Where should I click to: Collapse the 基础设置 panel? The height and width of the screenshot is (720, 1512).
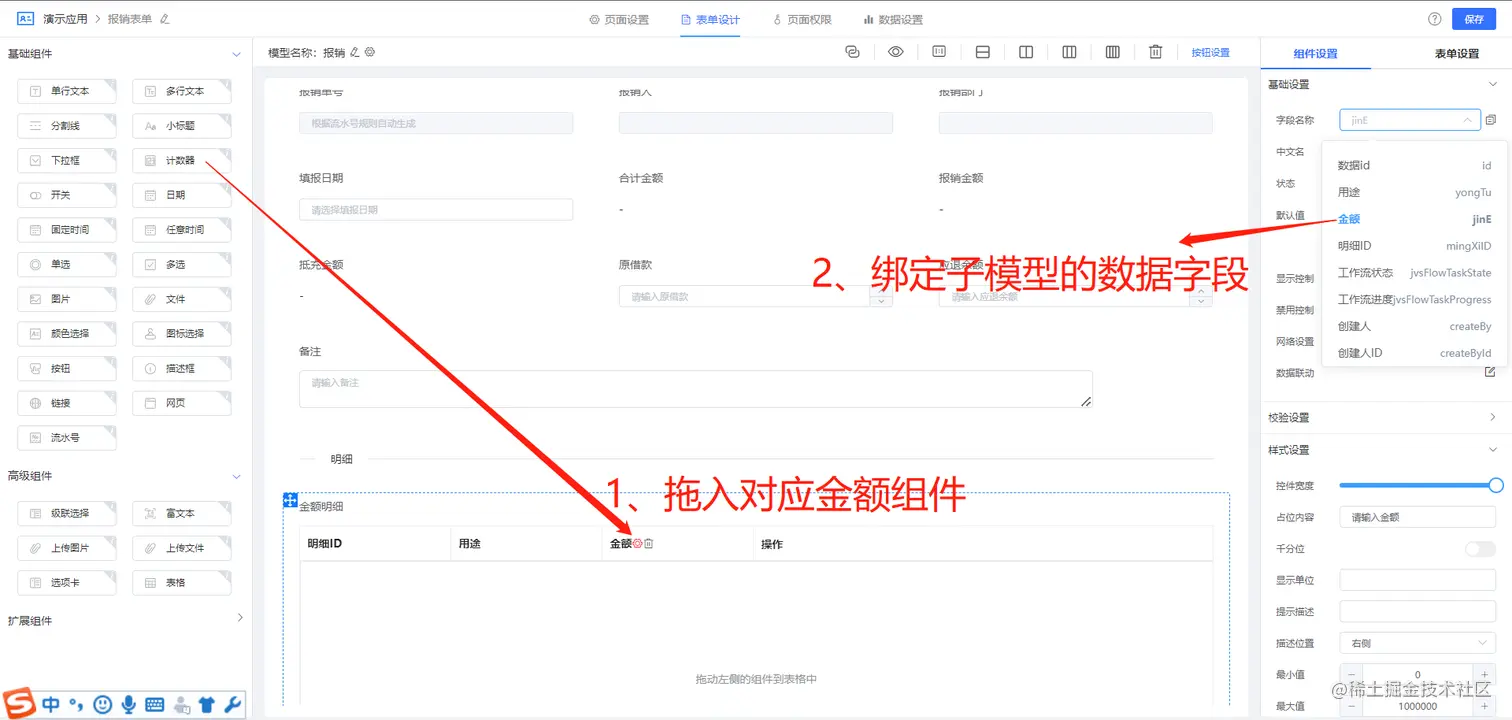1493,85
